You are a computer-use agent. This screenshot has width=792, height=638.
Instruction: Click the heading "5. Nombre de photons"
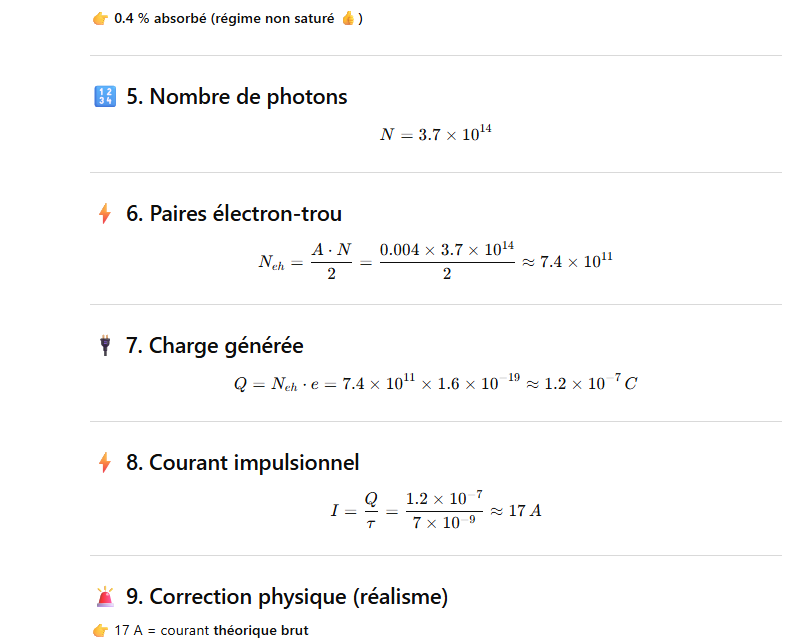click(x=237, y=97)
